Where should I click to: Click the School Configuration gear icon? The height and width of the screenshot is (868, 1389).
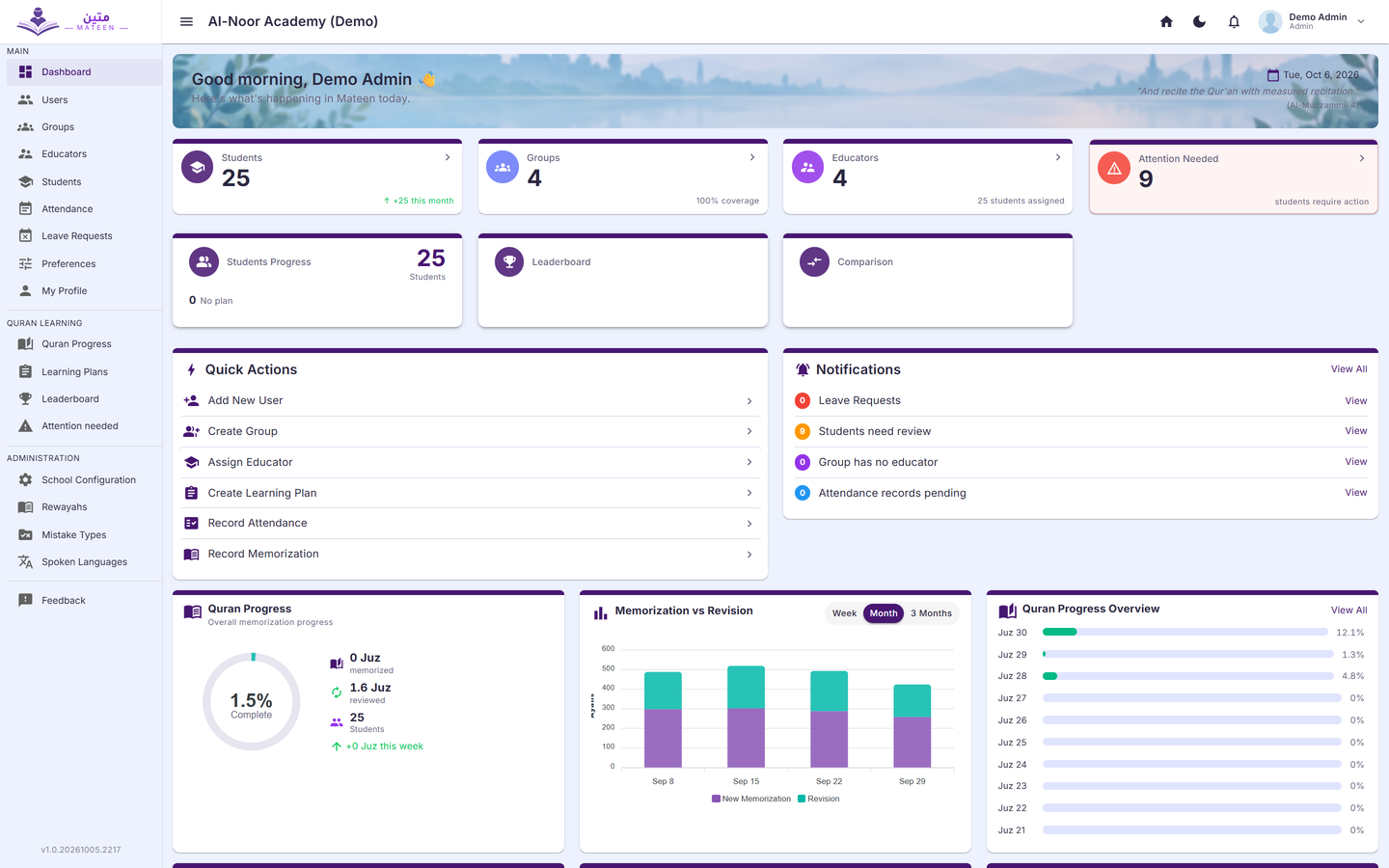click(x=25, y=479)
